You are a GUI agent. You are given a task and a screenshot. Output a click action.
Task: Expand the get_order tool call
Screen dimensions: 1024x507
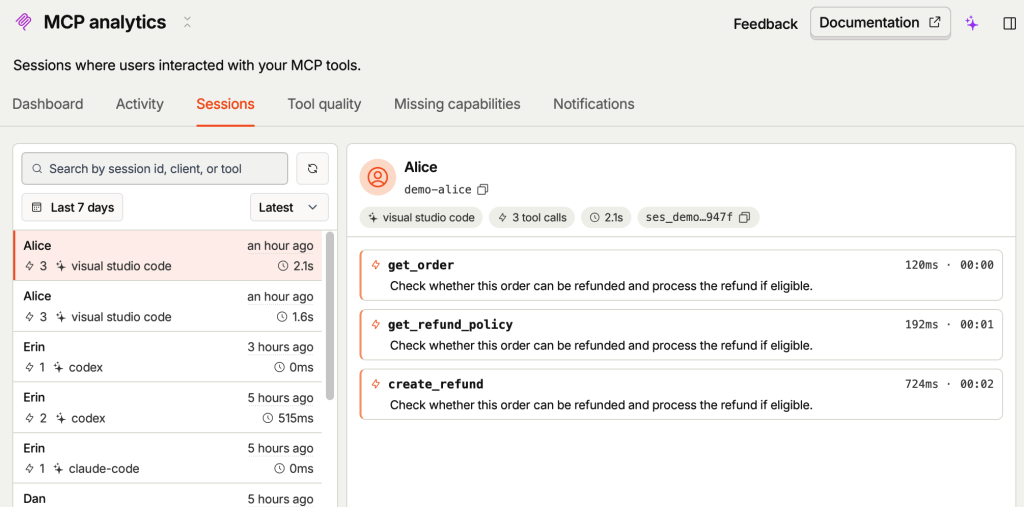681,275
